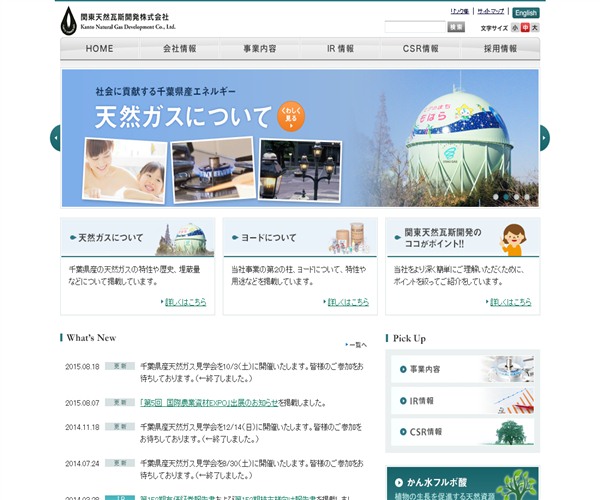The height and width of the screenshot is (500, 600).
Task: Open 詳しくはこちら under ヨードについて
Action: tap(346, 301)
